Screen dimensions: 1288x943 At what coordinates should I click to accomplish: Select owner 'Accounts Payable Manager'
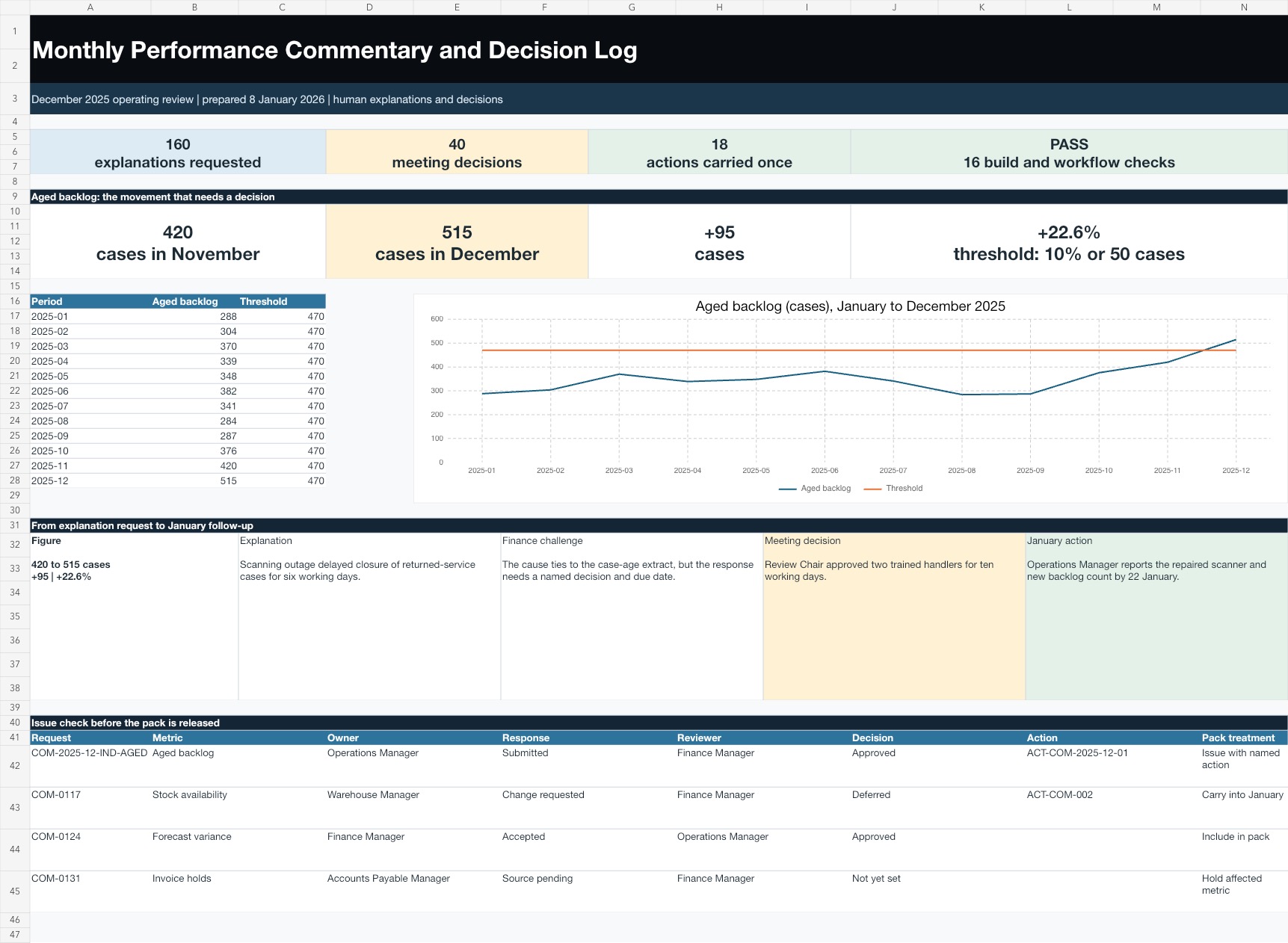click(x=413, y=891)
